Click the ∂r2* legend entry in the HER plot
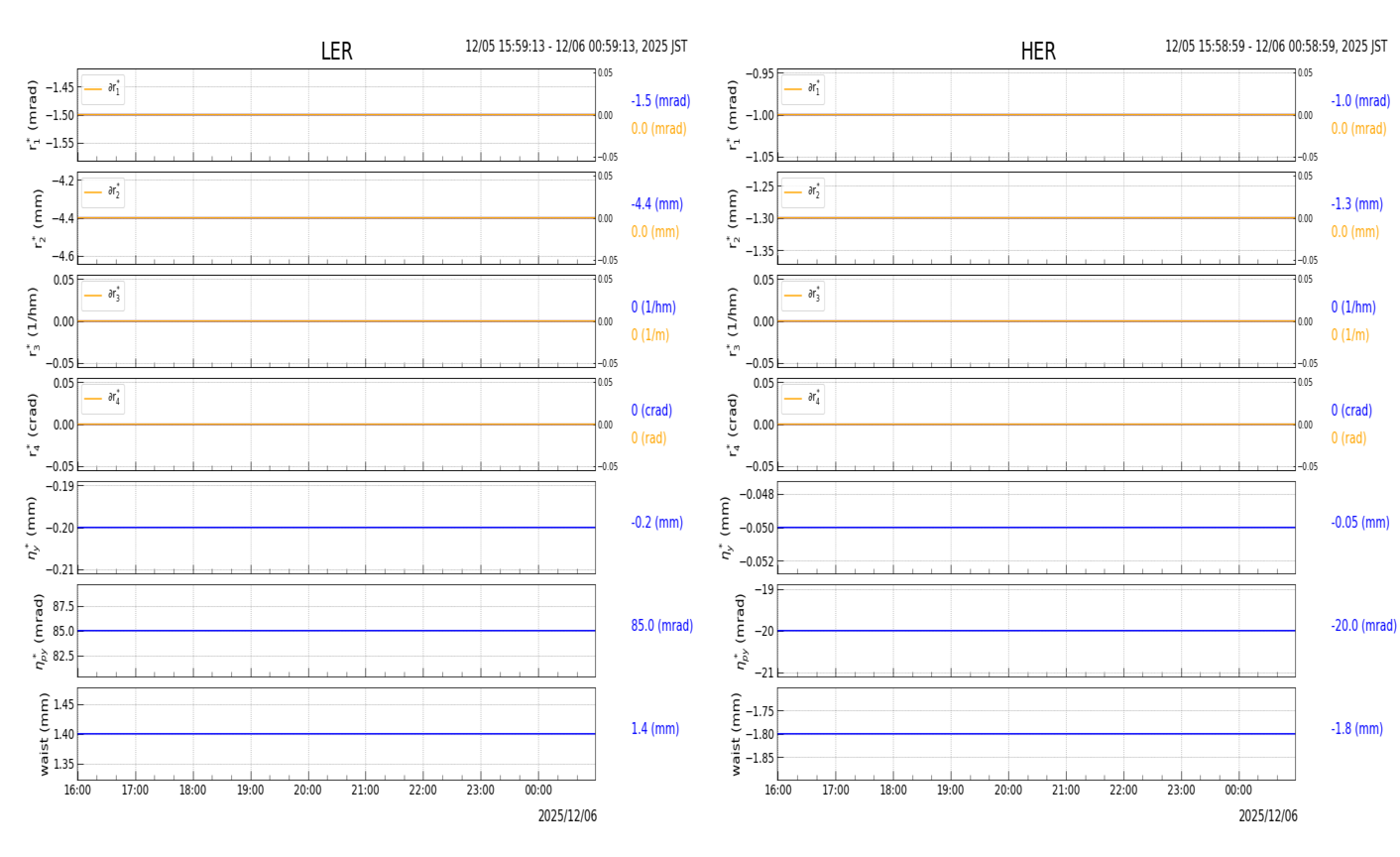This screenshot has width=1400, height=857. pyautogui.click(x=803, y=192)
